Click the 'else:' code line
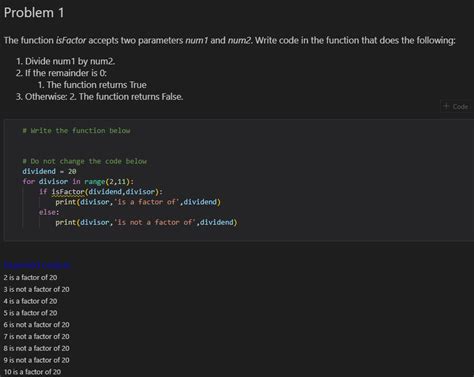Screen dimensions: 474x377 pos(49,212)
